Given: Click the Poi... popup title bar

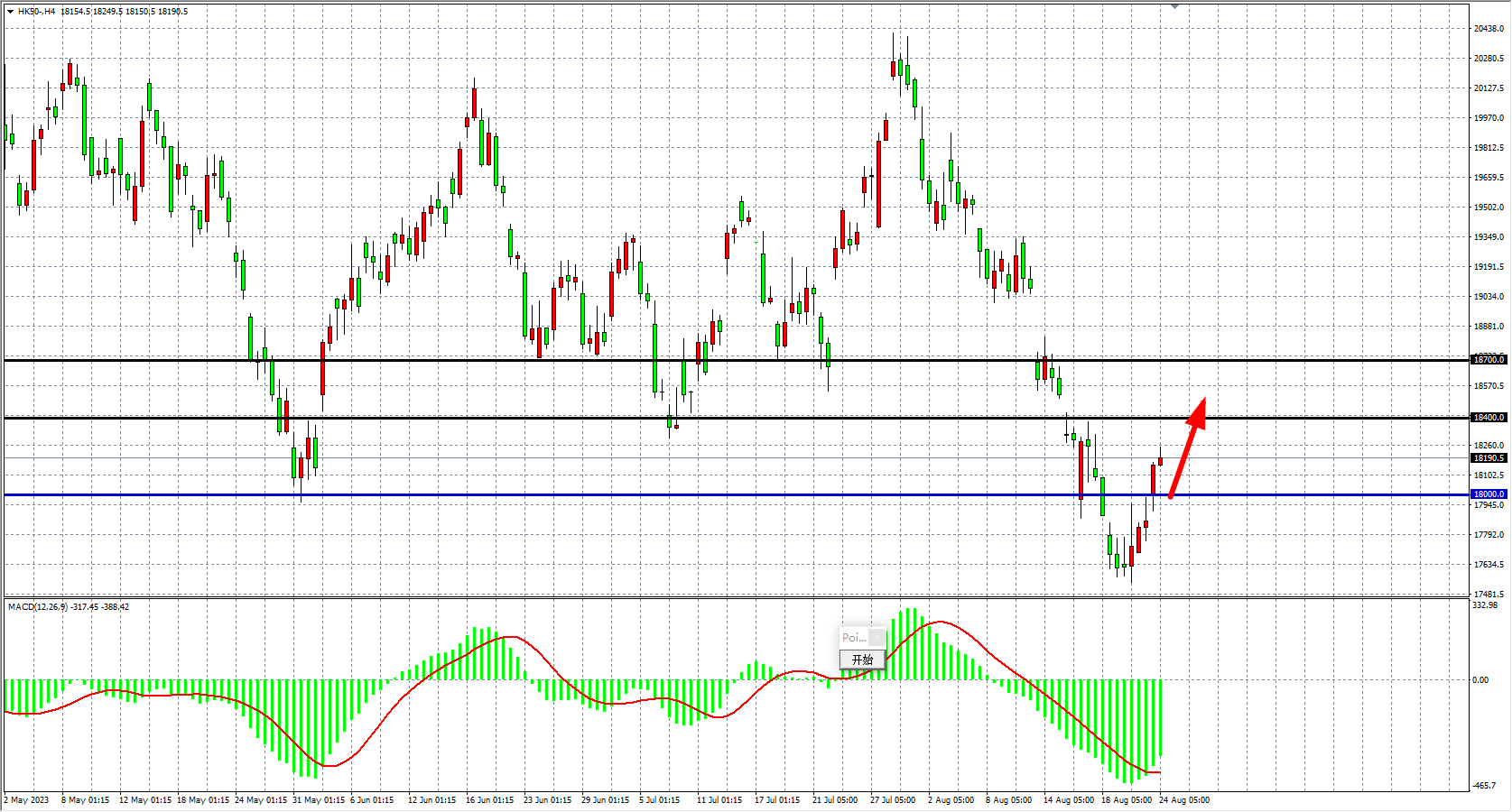Looking at the screenshot, I should click(853, 638).
